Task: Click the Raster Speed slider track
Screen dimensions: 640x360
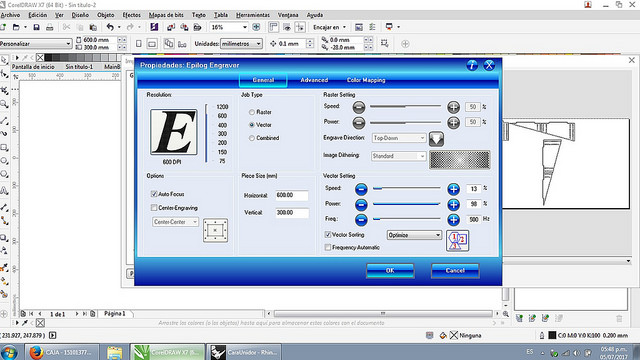Action: pos(405,107)
